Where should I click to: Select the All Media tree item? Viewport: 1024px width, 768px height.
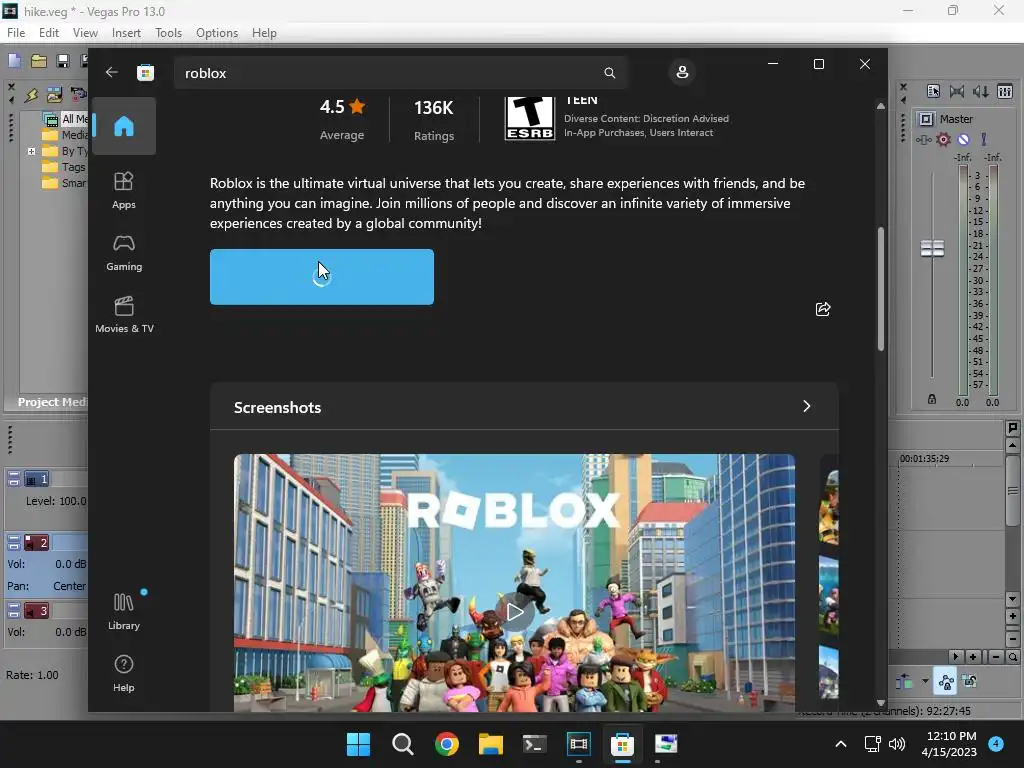66,119
